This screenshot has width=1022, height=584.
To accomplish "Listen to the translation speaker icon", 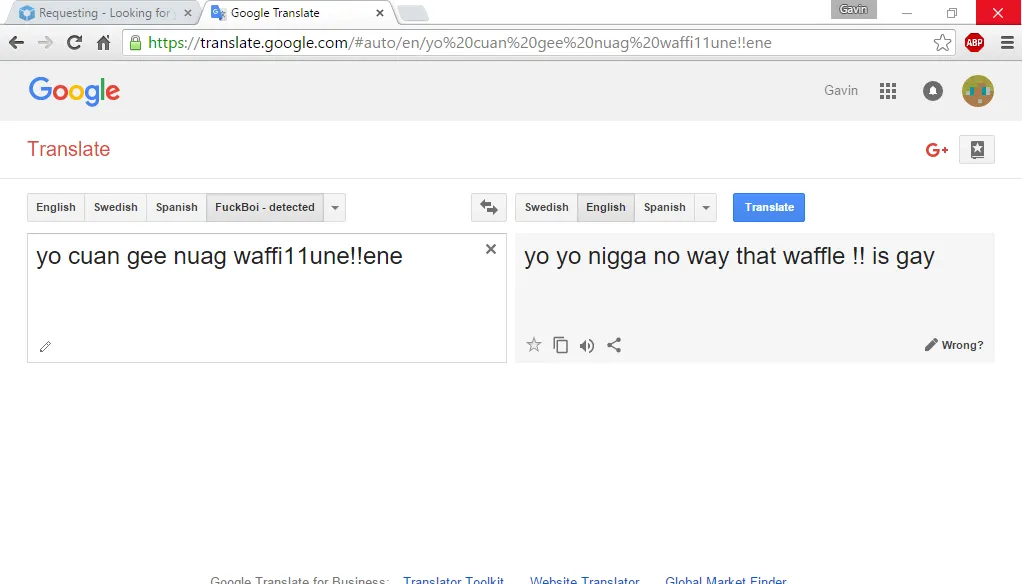I will point(587,345).
